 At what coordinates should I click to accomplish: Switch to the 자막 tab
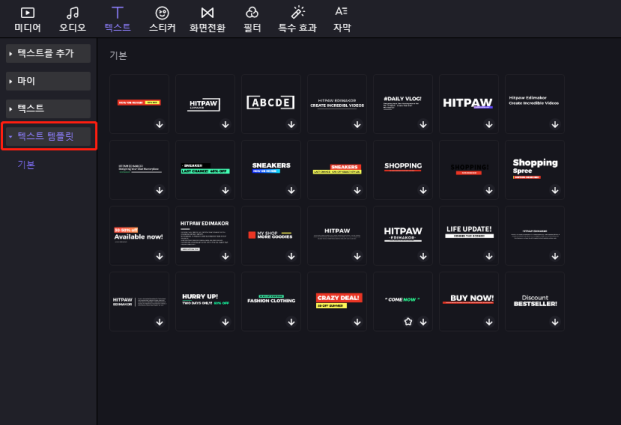point(342,19)
